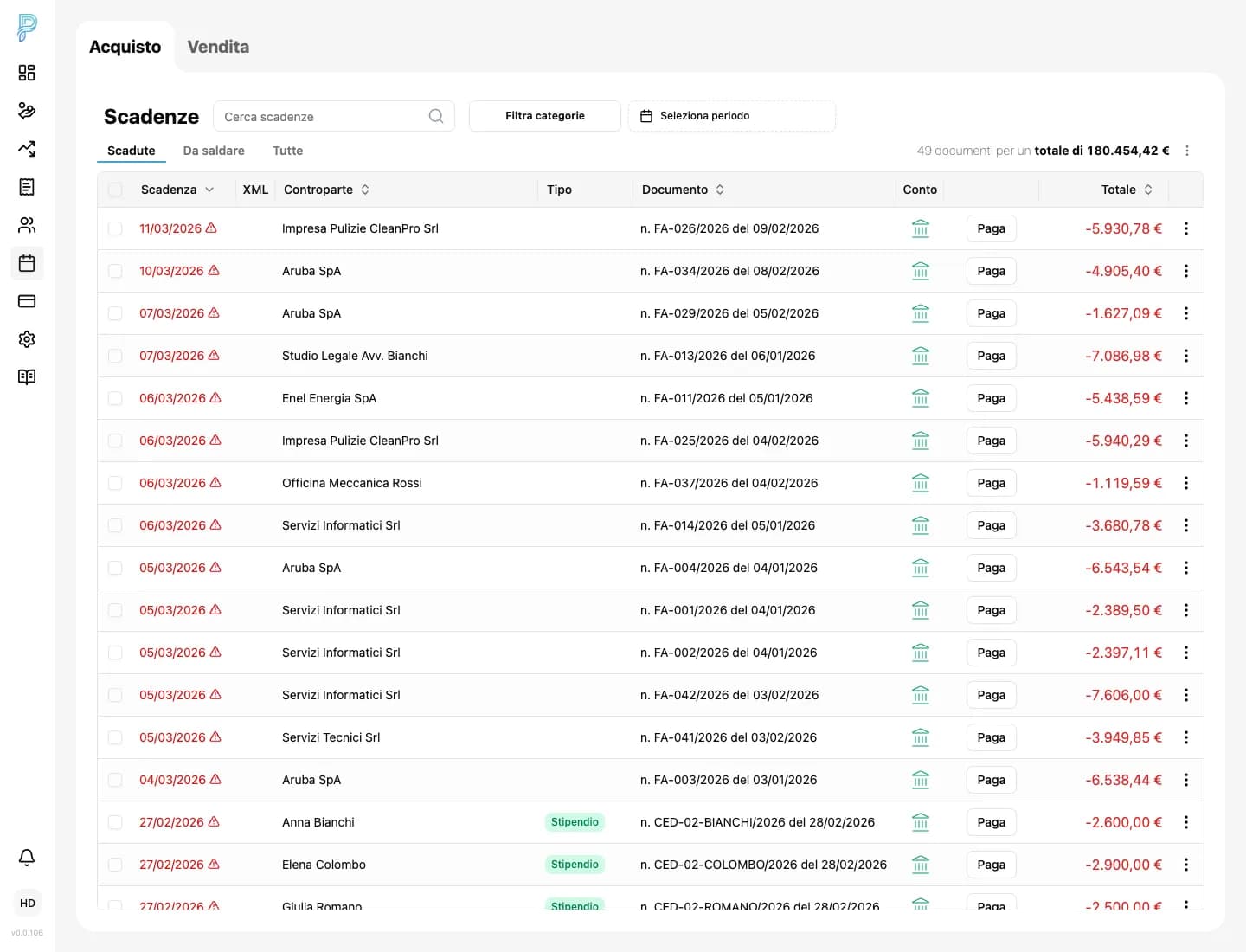1246x952 pixels.
Task: Click the trend chart arrow sidebar icon
Action: pyautogui.click(x=27, y=149)
